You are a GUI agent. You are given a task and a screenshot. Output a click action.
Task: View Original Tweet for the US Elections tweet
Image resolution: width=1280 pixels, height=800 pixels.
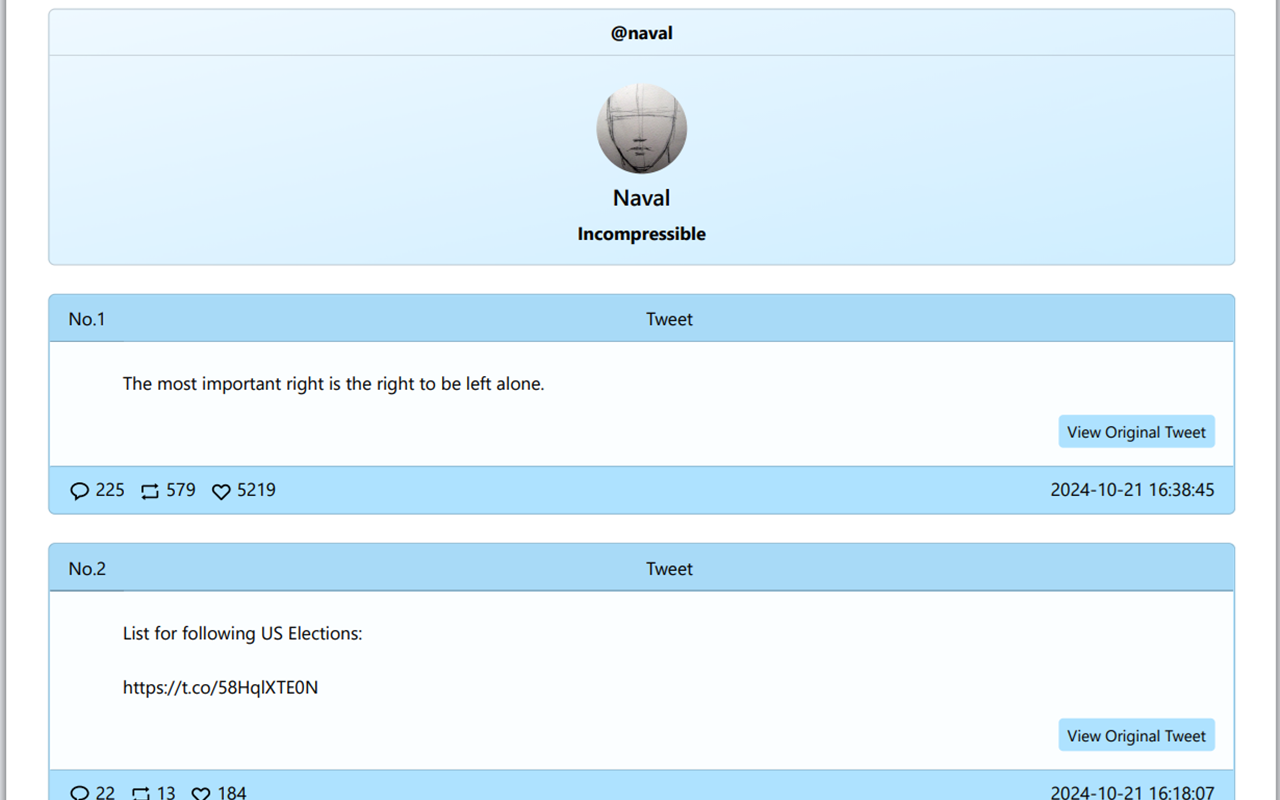click(x=1137, y=736)
